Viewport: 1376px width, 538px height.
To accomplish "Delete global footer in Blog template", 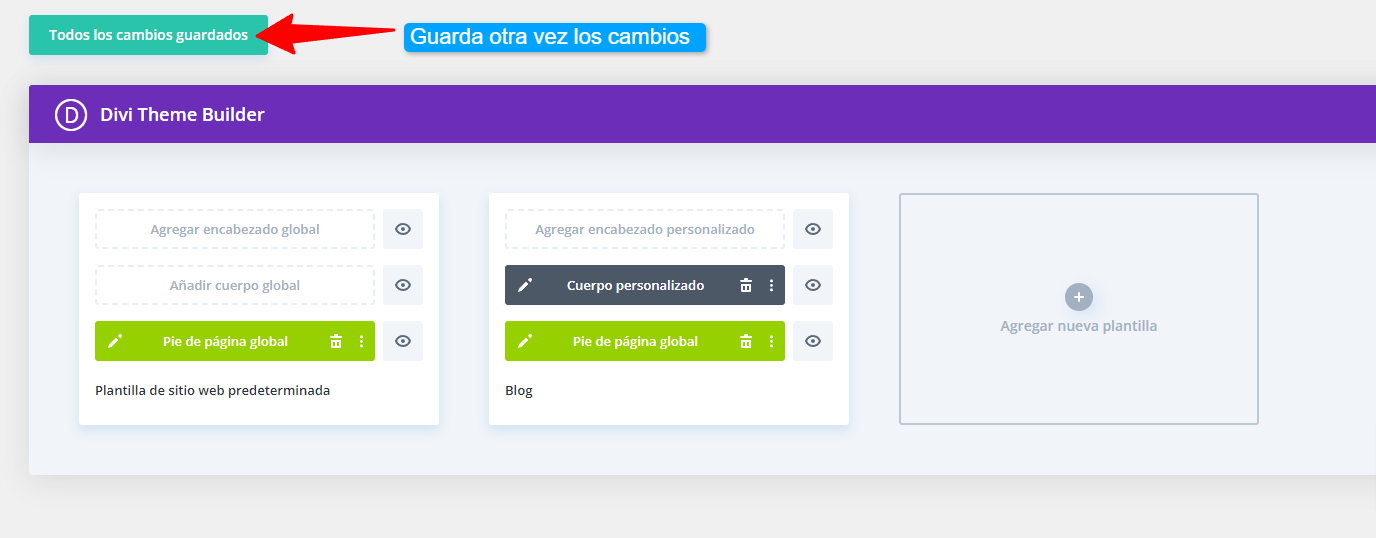I will [x=746, y=341].
